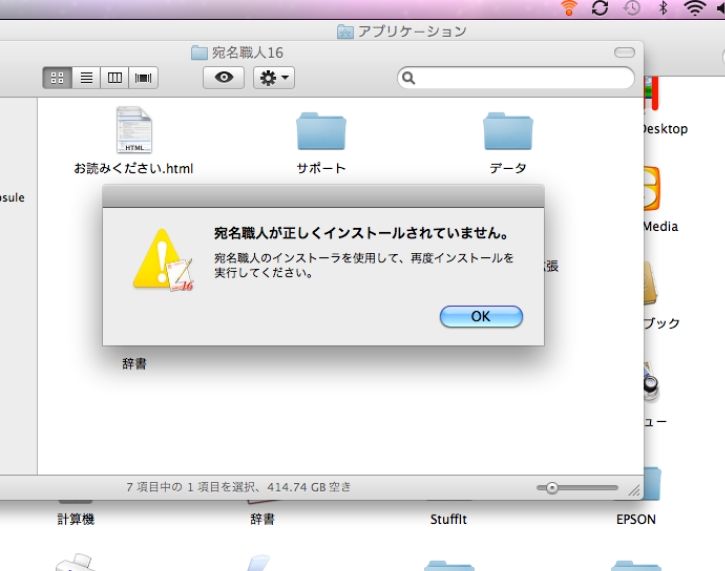Click OK in the warning dialog
This screenshot has width=725, height=571.
click(481, 316)
